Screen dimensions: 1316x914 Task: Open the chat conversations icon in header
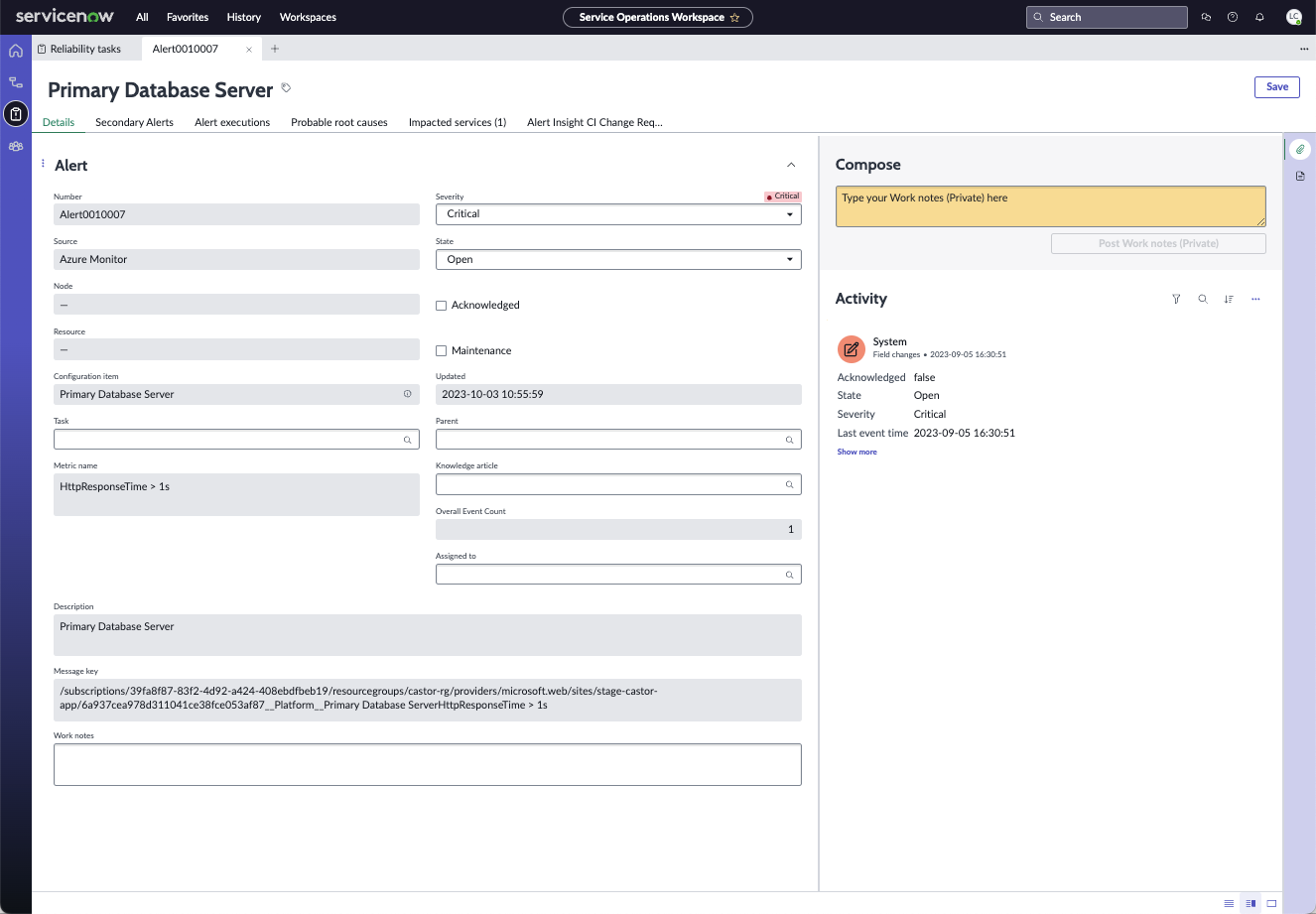click(x=1206, y=17)
